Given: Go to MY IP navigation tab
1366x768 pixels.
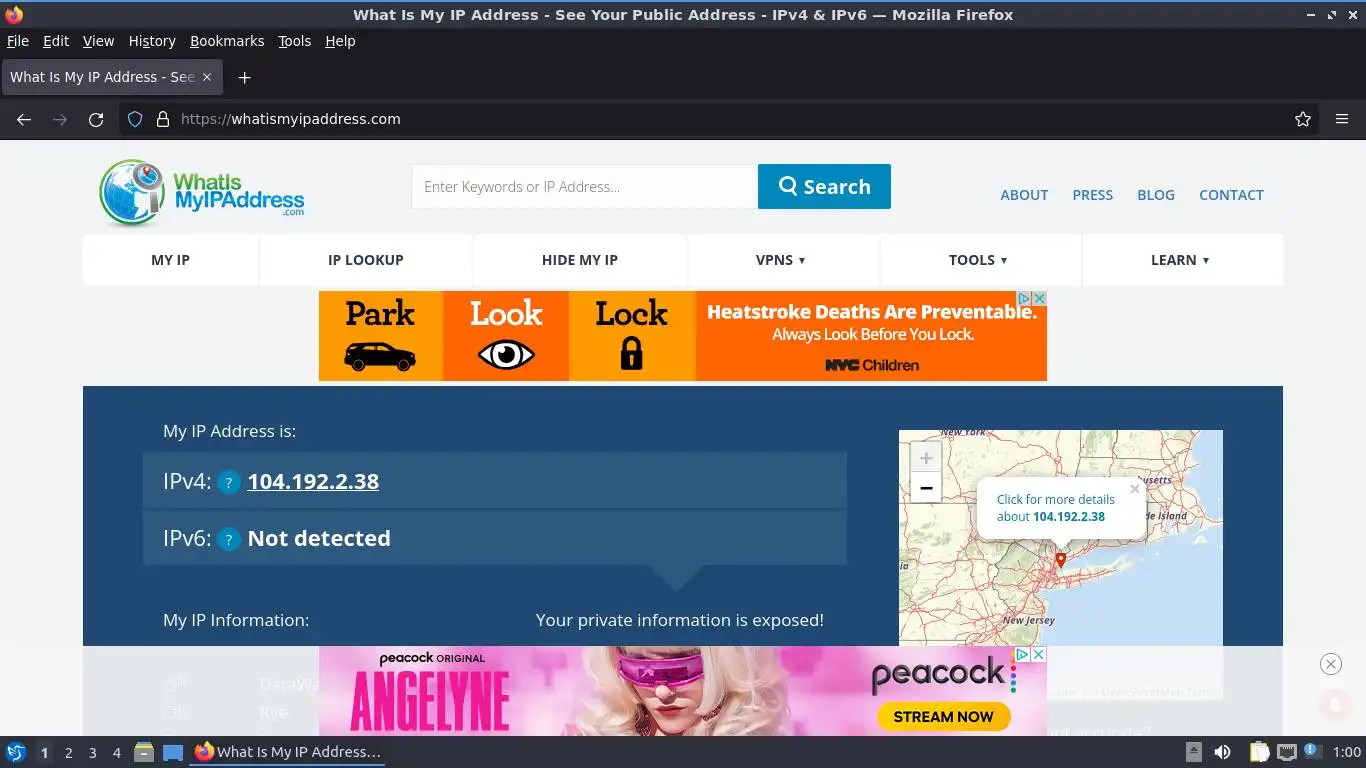Looking at the screenshot, I should (170, 260).
